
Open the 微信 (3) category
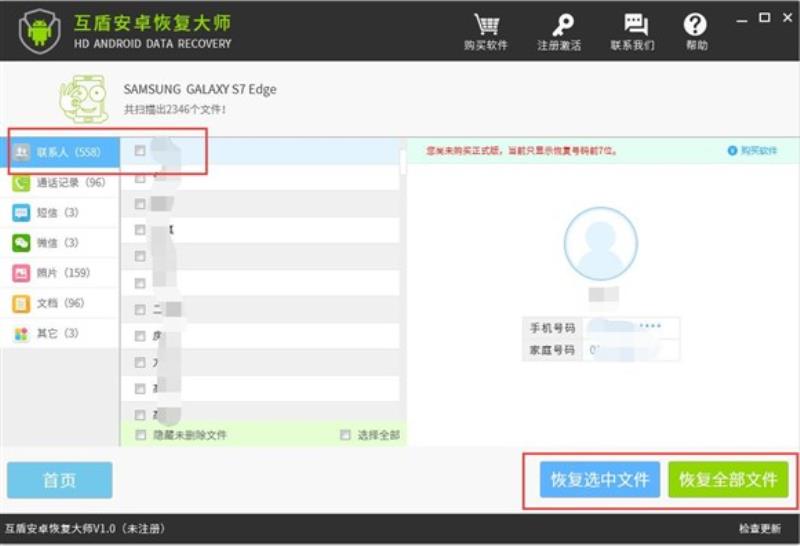tap(60, 242)
